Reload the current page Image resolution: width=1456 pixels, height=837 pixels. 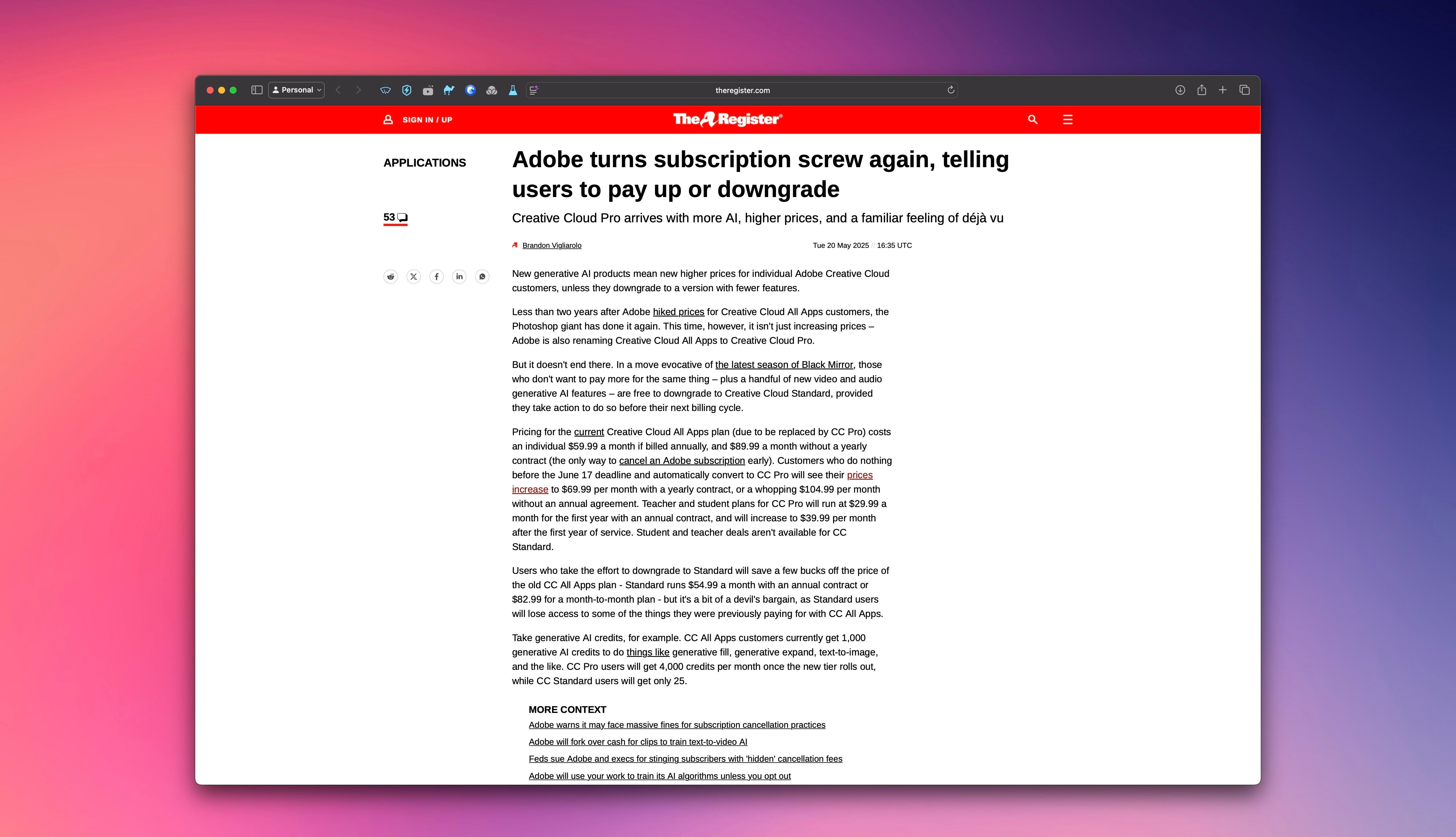(950, 90)
